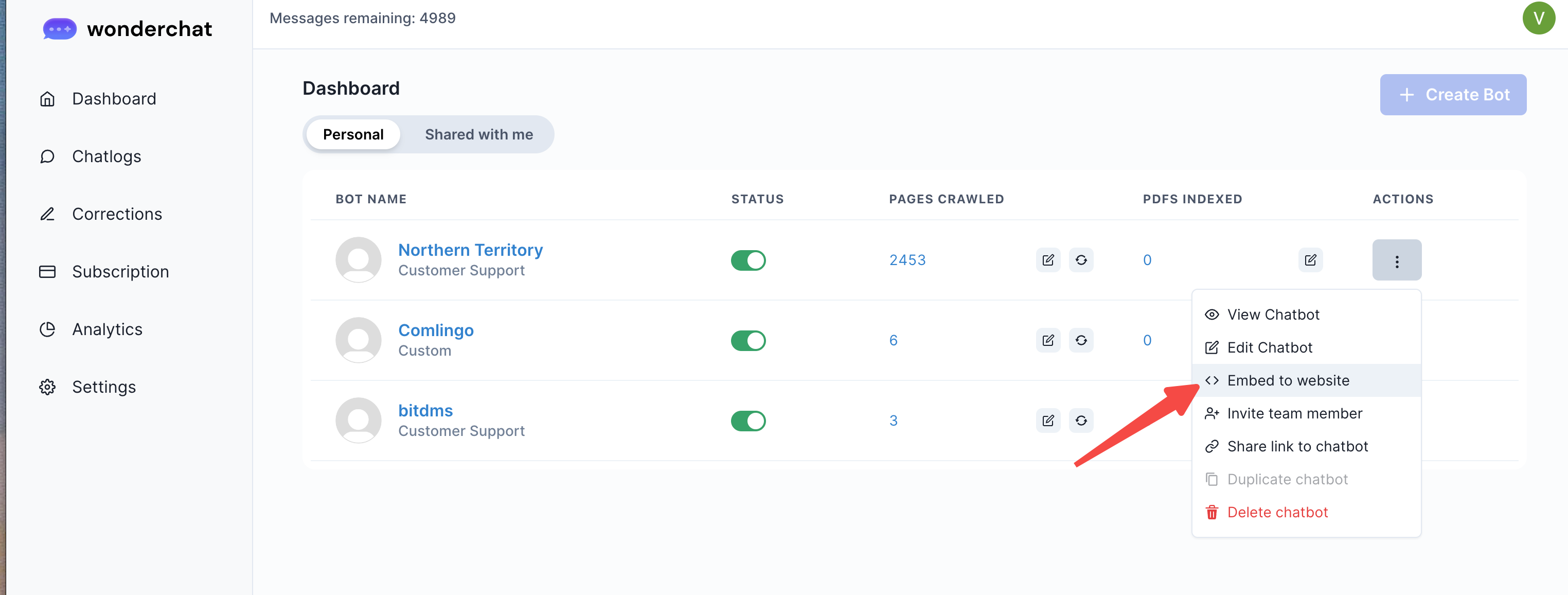Open Settings from the sidebar
The height and width of the screenshot is (595, 1568).
(x=103, y=387)
